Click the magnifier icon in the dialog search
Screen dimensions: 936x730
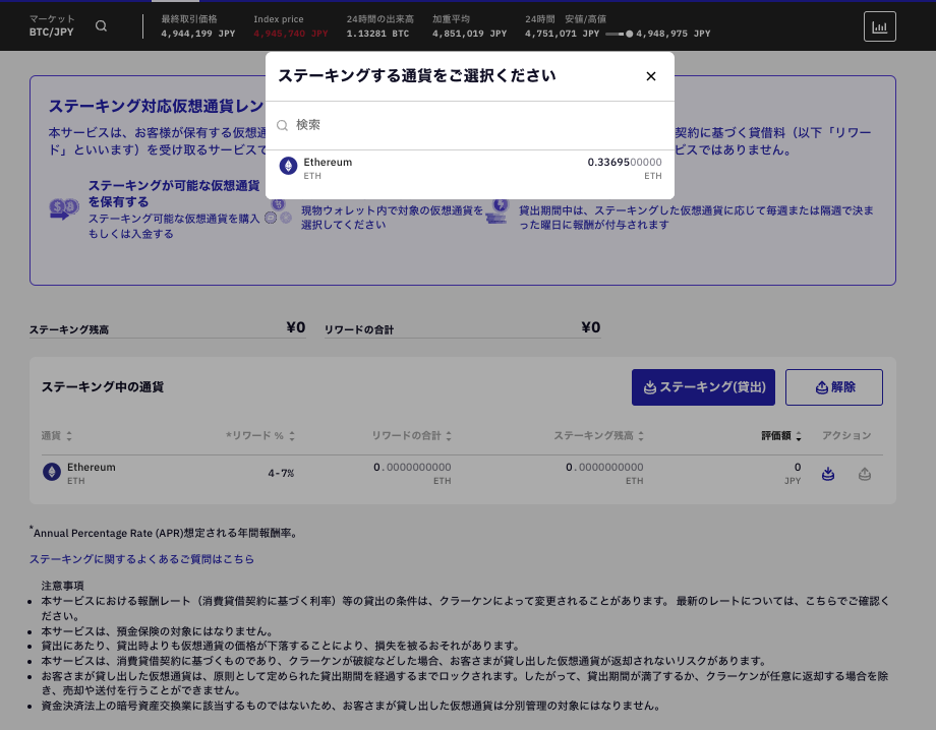282,126
